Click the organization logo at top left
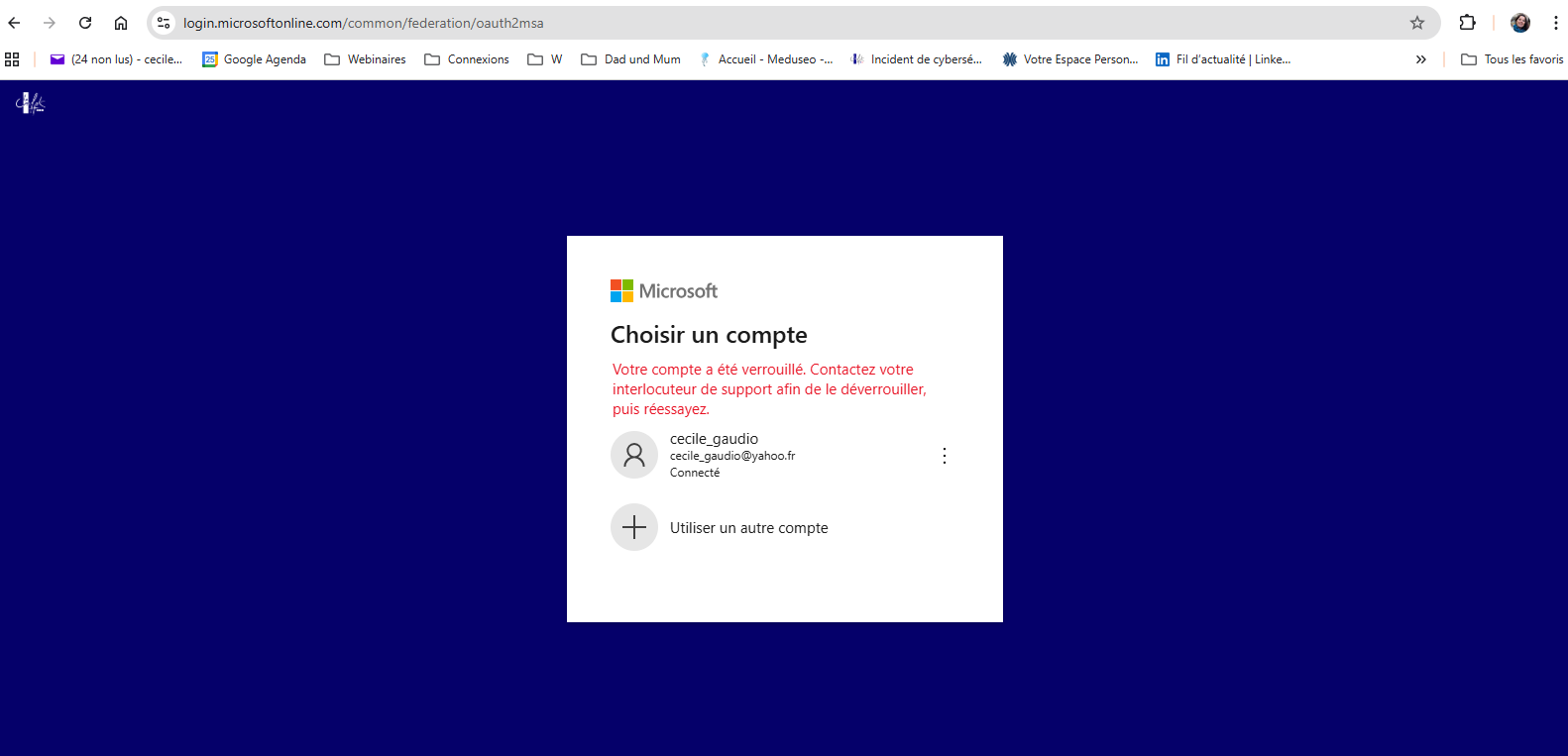 pos(31,103)
